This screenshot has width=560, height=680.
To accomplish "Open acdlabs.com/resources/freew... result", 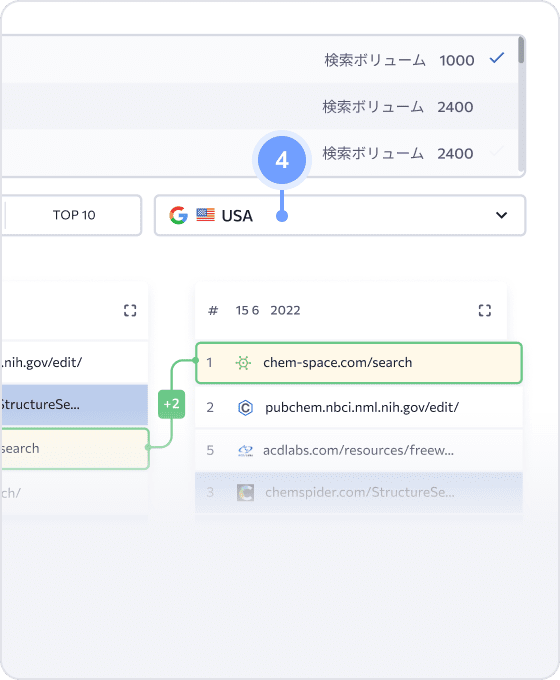I will click(359, 451).
